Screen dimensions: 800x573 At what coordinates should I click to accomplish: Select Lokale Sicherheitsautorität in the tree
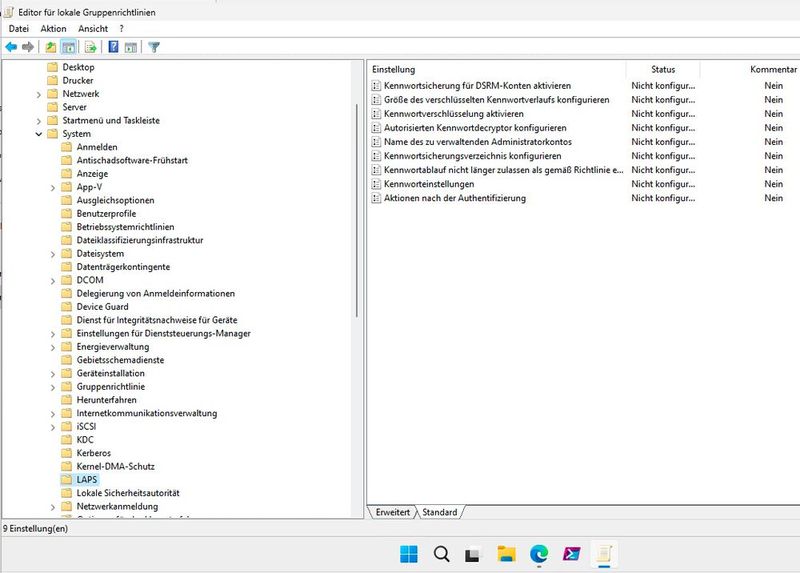tap(128, 493)
